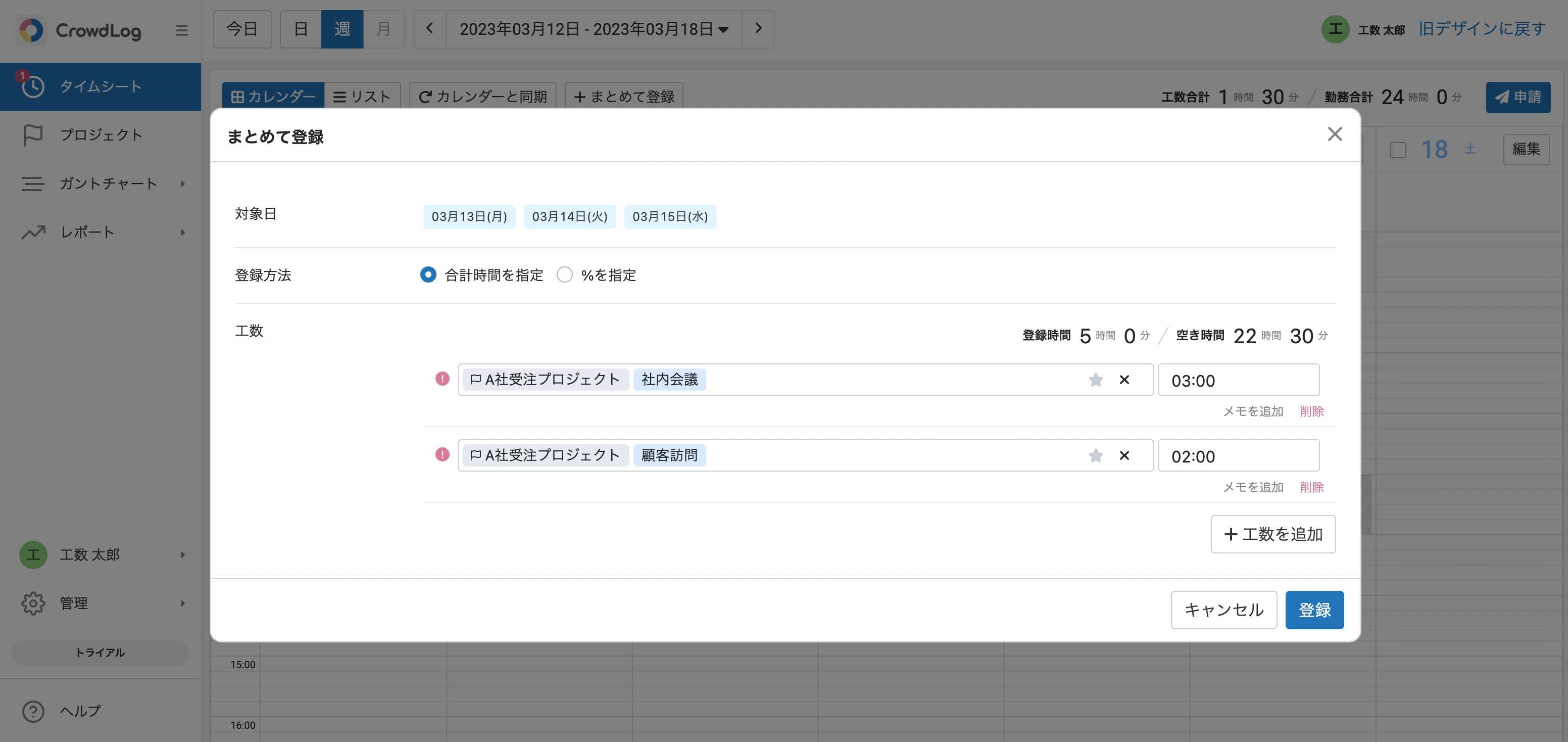The height and width of the screenshot is (742, 1568).
Task: Select %を指定 radio button
Action: coord(564,275)
